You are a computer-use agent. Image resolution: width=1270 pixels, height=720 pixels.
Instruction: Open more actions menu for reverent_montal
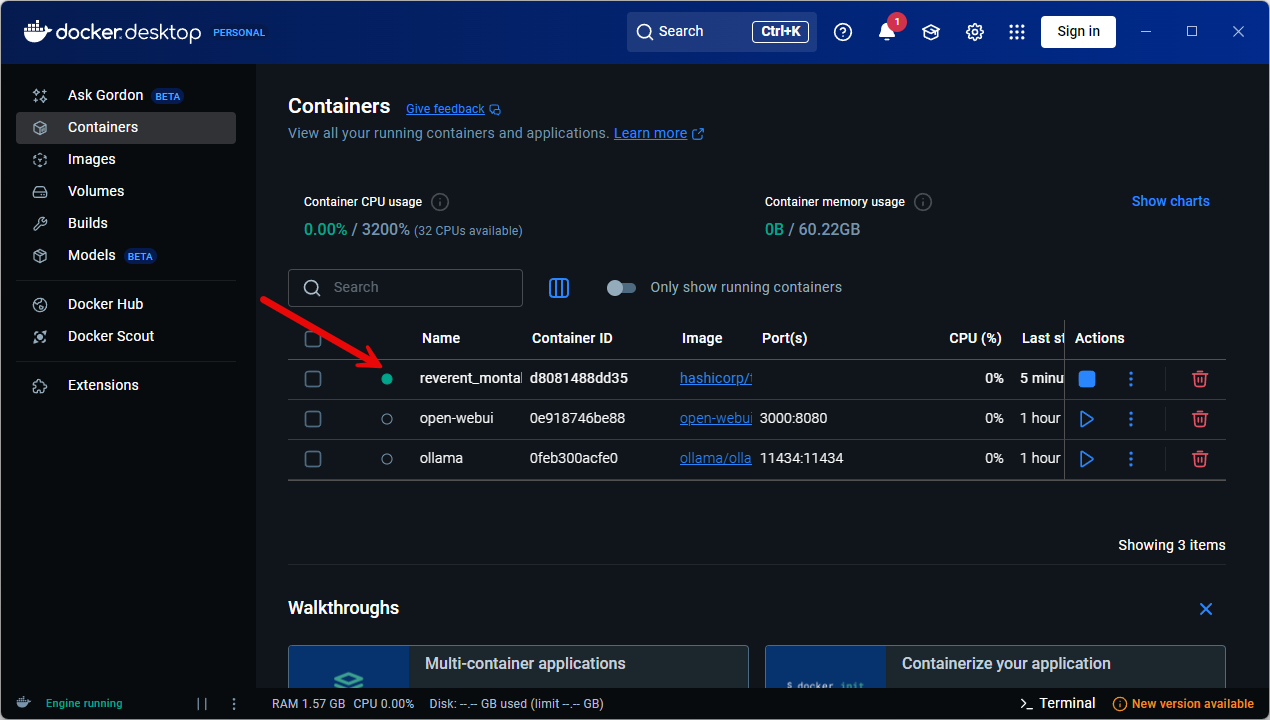[x=1131, y=379]
